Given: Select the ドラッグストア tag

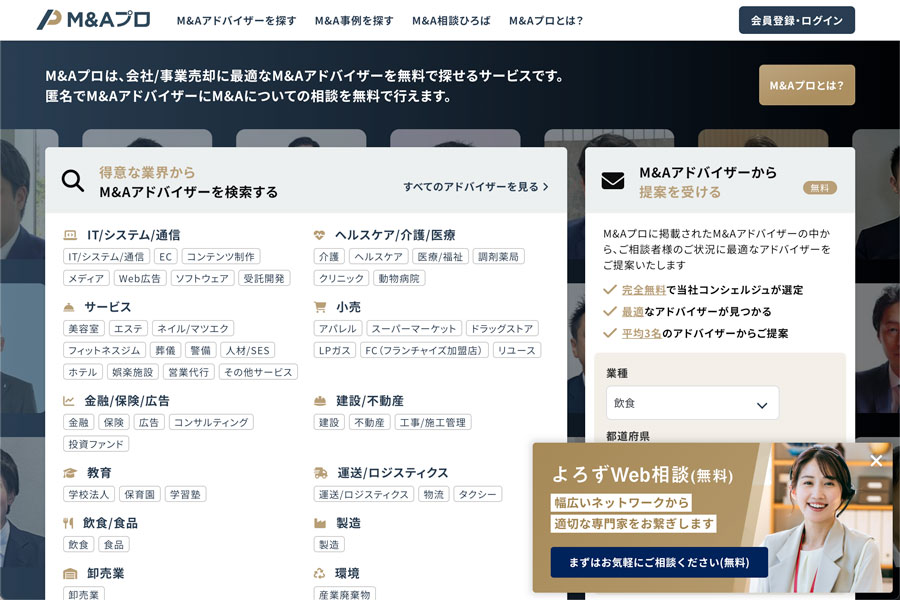Looking at the screenshot, I should [x=502, y=328].
